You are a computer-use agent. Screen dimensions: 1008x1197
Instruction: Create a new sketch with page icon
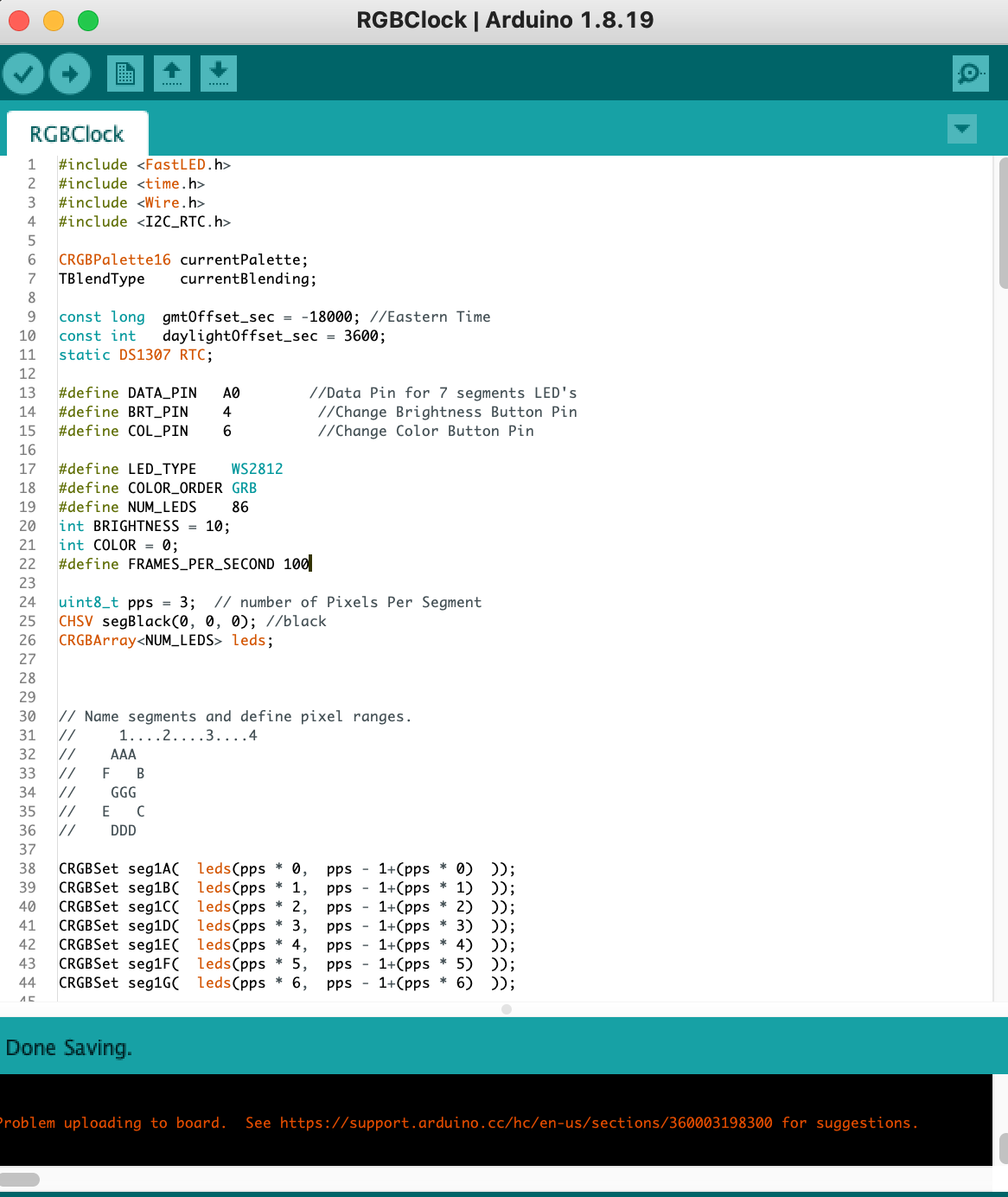coord(125,74)
